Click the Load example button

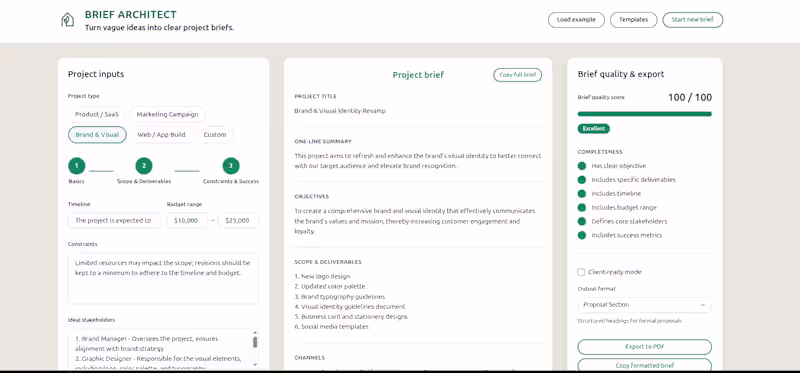pyautogui.click(x=576, y=20)
